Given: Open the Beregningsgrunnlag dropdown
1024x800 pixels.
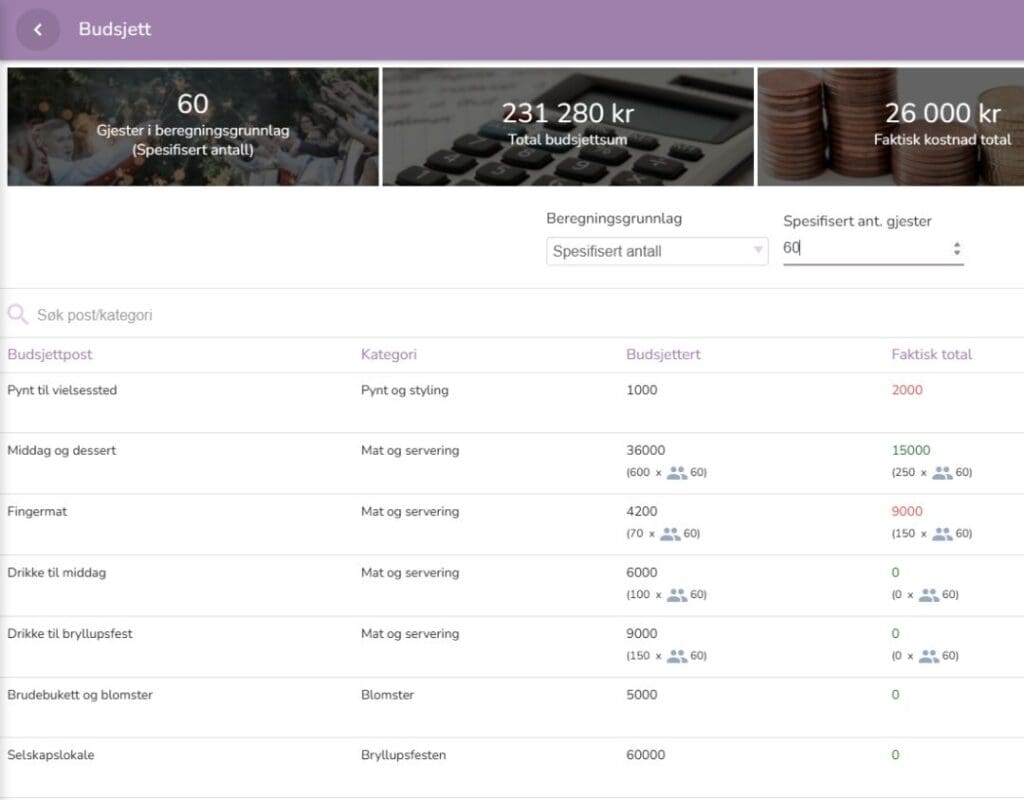Looking at the screenshot, I should 656,251.
